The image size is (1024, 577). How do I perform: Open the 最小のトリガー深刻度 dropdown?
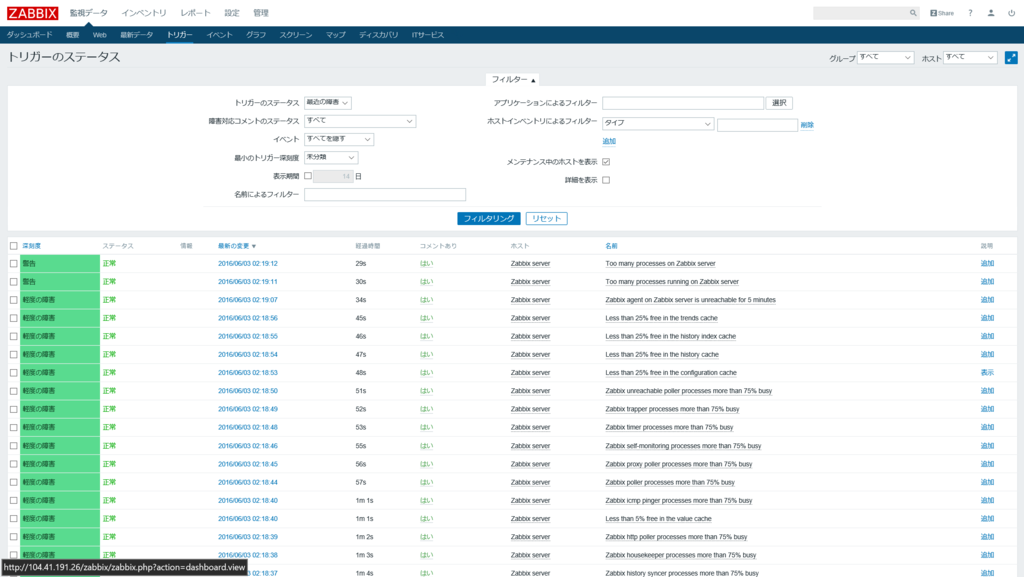pyautogui.click(x=331, y=157)
